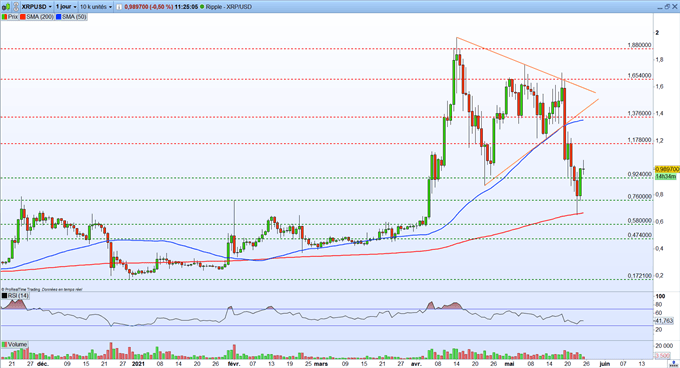The height and width of the screenshot is (368, 680).
Task: Click the 0,580000 support level label
Action: click(x=639, y=221)
